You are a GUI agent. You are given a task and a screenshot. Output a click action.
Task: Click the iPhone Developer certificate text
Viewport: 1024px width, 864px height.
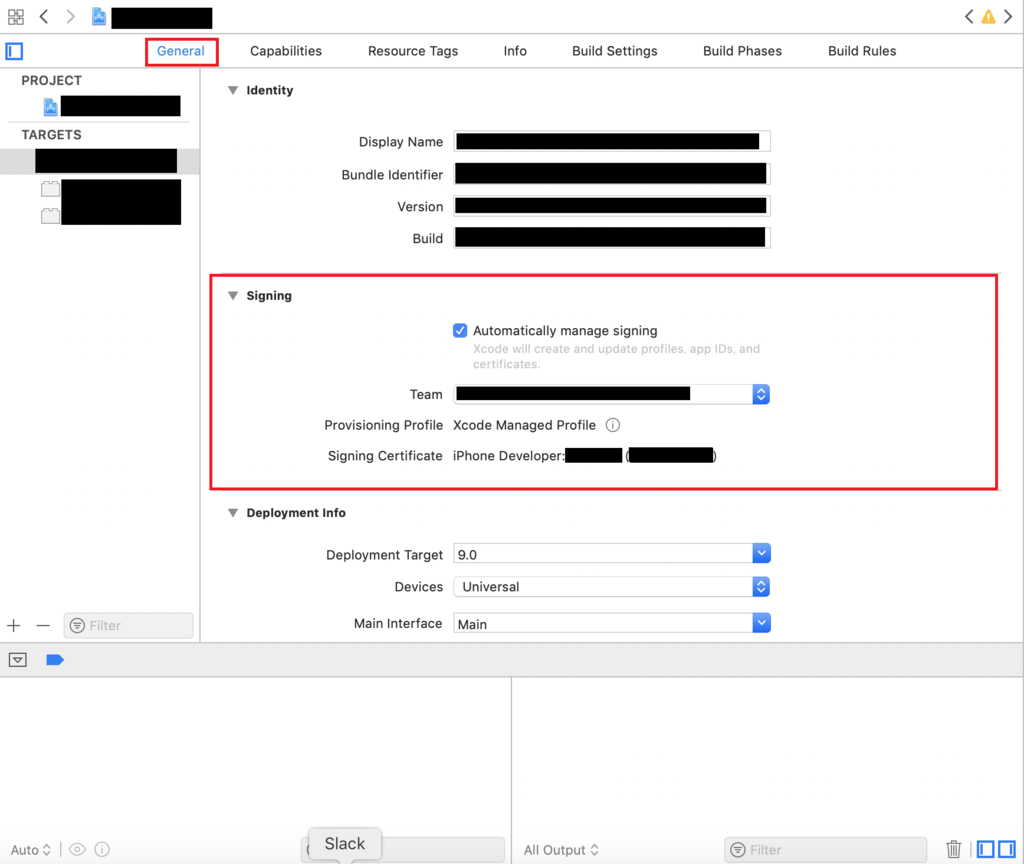tap(509, 456)
